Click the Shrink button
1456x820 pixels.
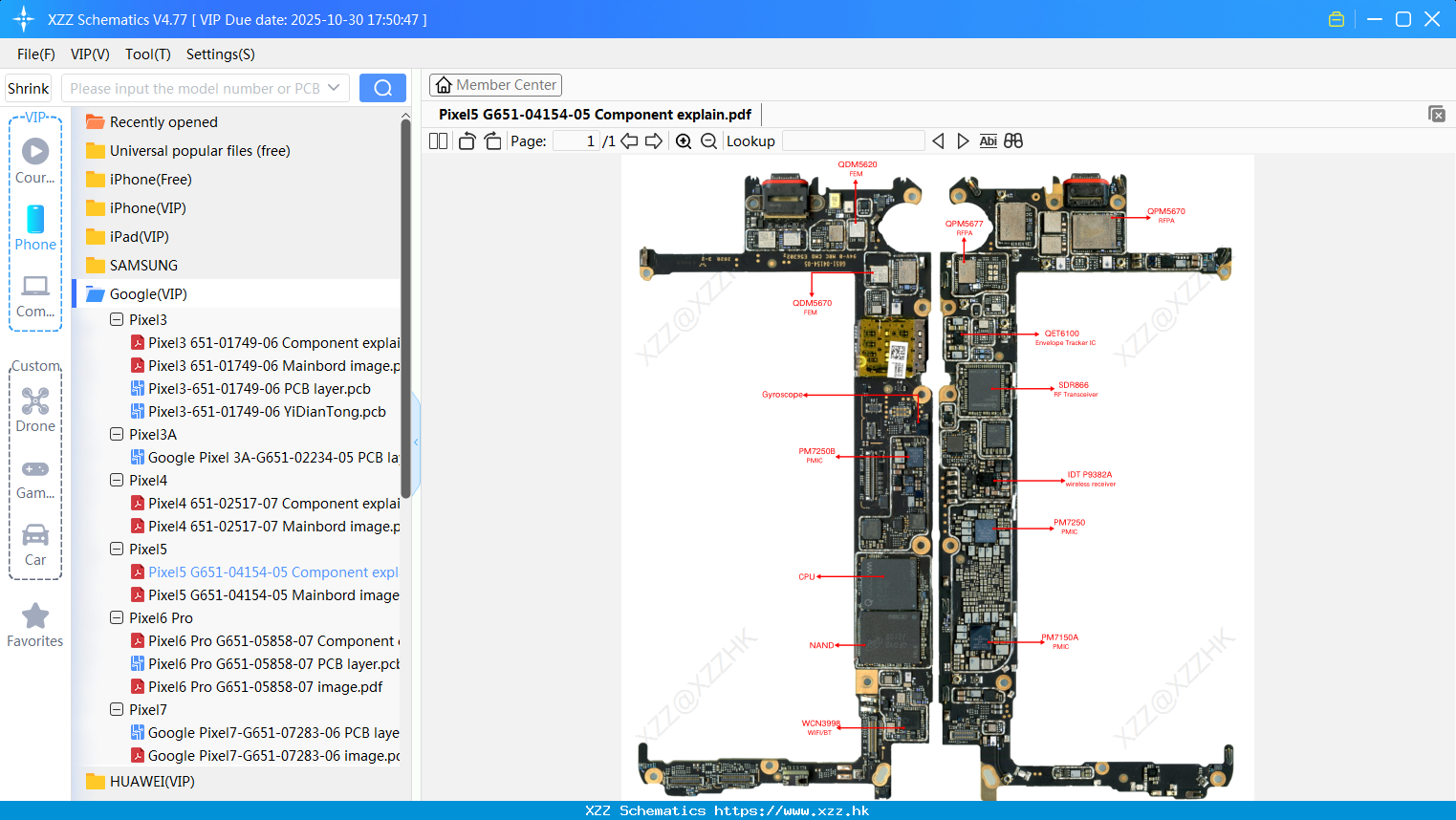pyautogui.click(x=28, y=88)
